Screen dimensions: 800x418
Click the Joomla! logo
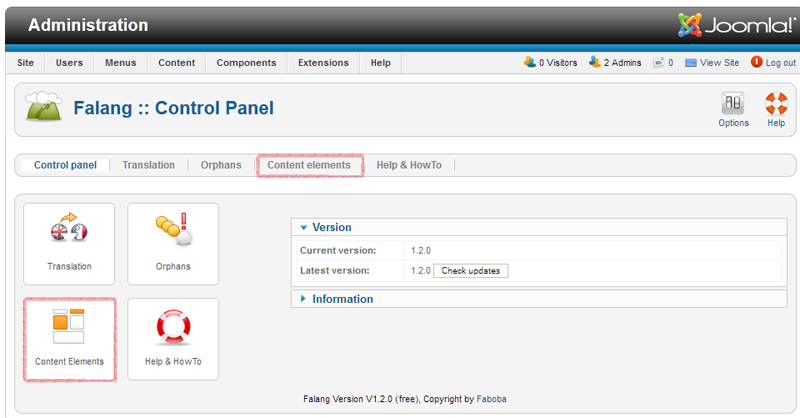coord(736,25)
